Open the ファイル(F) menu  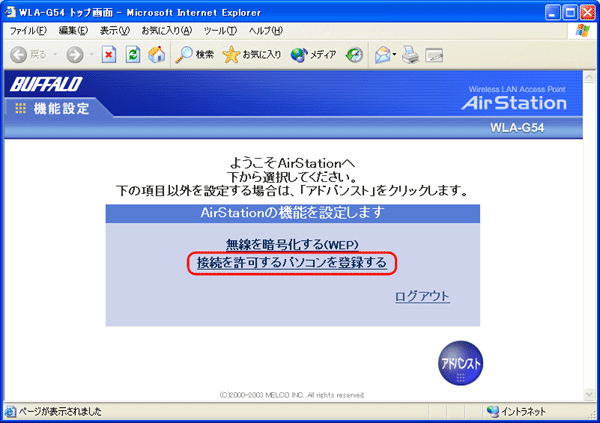click(27, 31)
